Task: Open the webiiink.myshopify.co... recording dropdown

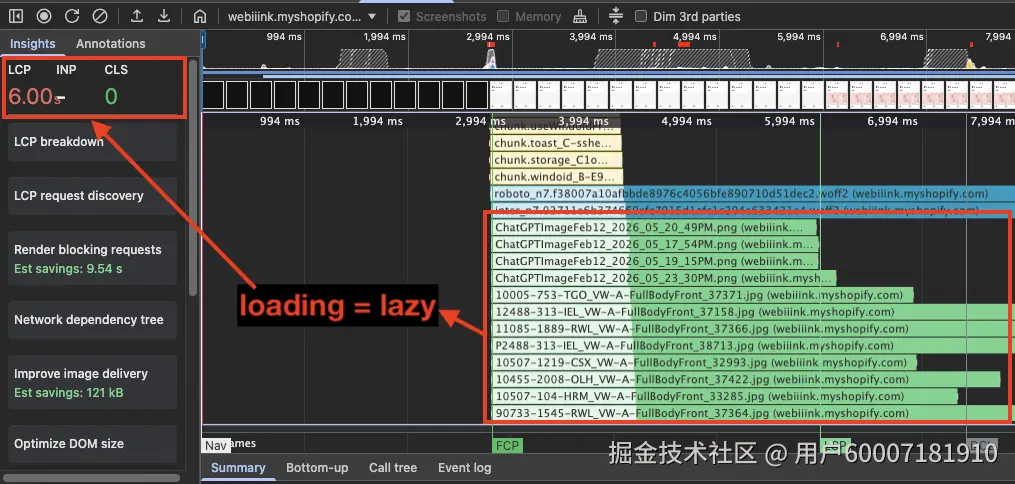Action: (x=302, y=17)
